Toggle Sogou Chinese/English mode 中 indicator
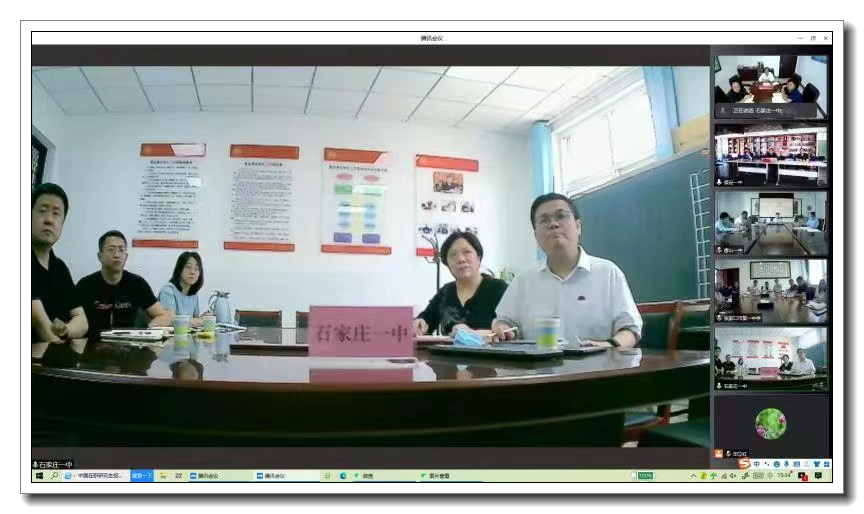Viewport: 864px width, 514px height. pyautogui.click(x=756, y=464)
